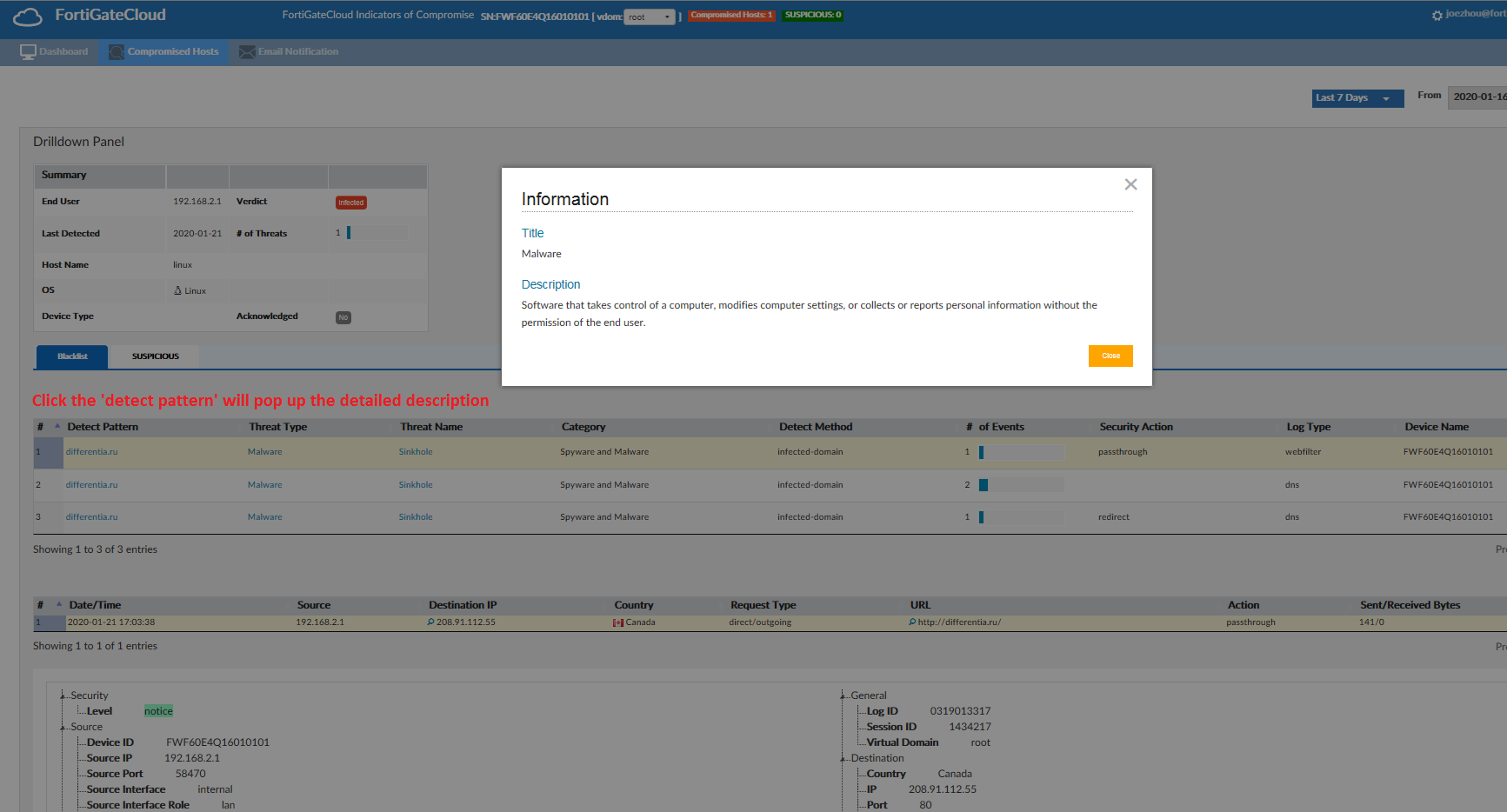Toggle the Acknowledged No indicator
This screenshot has width=1507, height=812.
click(x=343, y=317)
